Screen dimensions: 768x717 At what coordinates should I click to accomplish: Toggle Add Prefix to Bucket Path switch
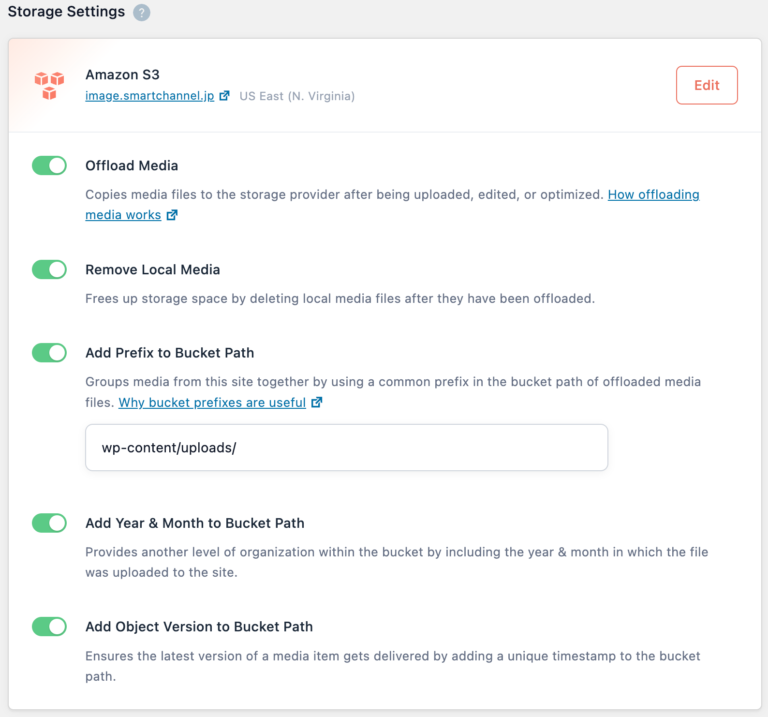49,352
